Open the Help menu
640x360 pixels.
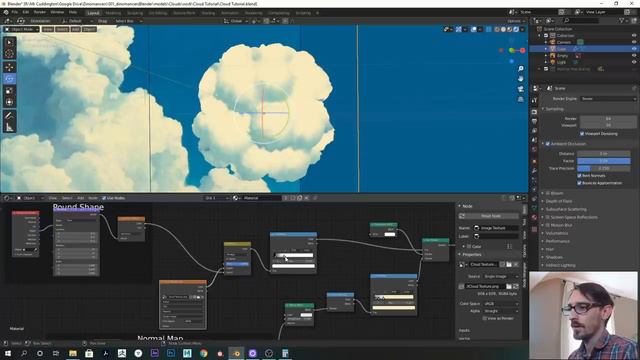[x=73, y=12]
